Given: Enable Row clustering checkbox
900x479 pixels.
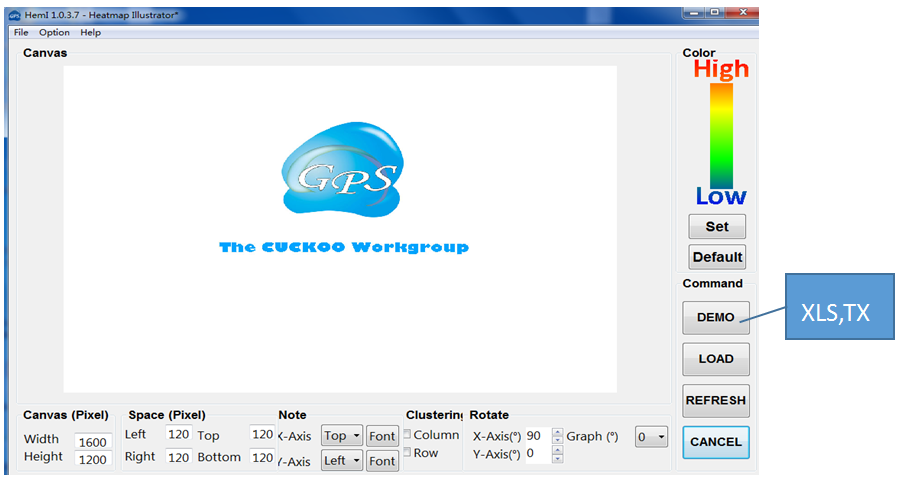Looking at the screenshot, I should click(x=408, y=452).
